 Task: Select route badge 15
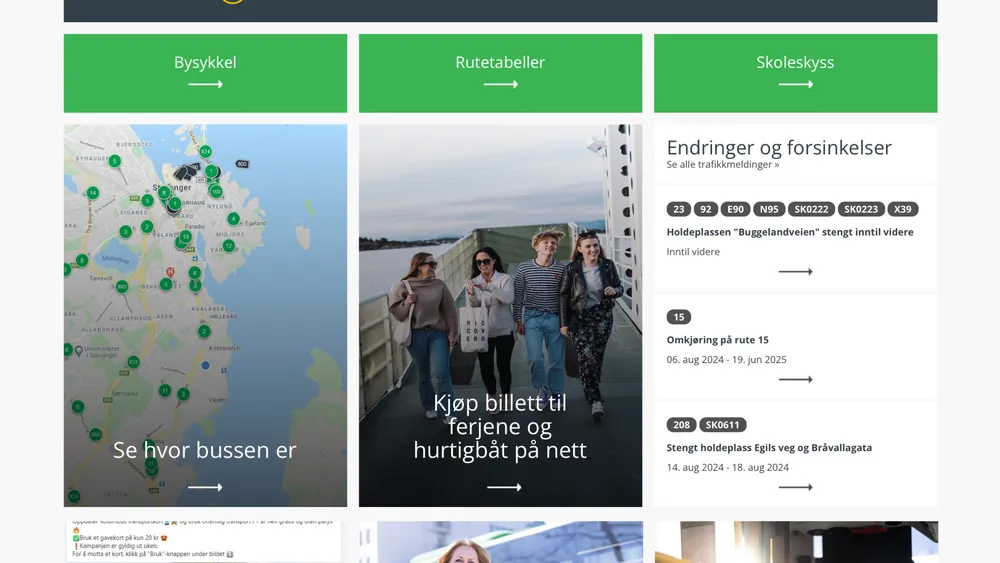click(679, 317)
